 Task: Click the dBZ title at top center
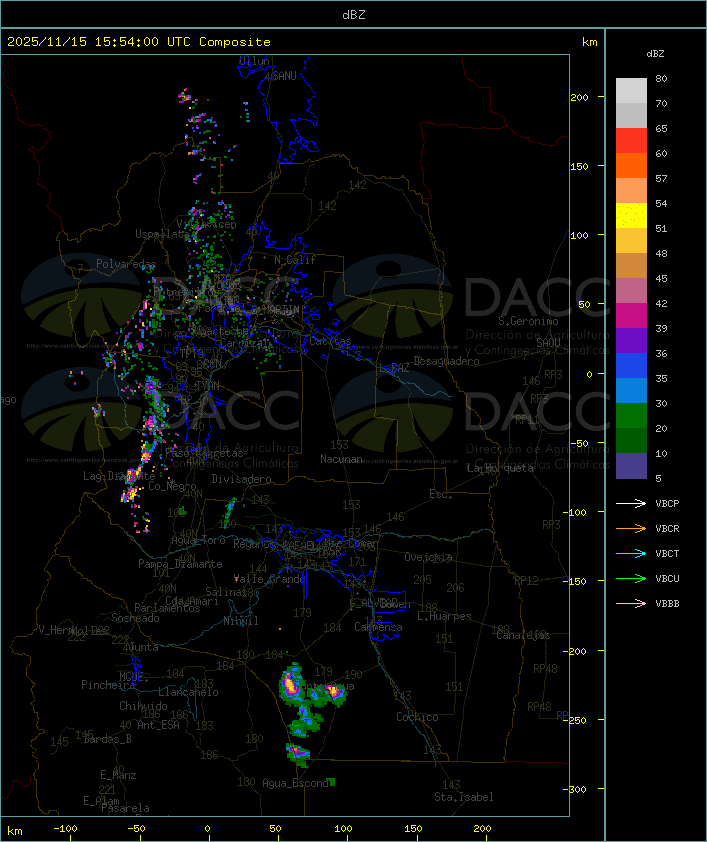(x=354, y=15)
